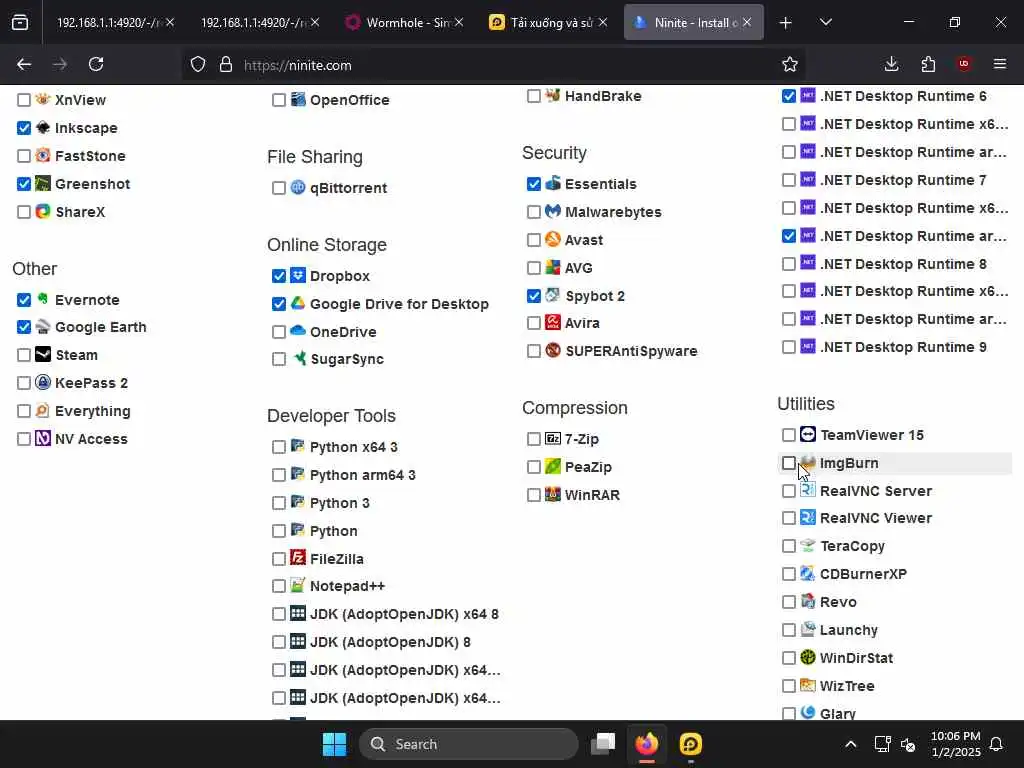
Task: Click the Avast orange icon
Action: click(x=553, y=240)
